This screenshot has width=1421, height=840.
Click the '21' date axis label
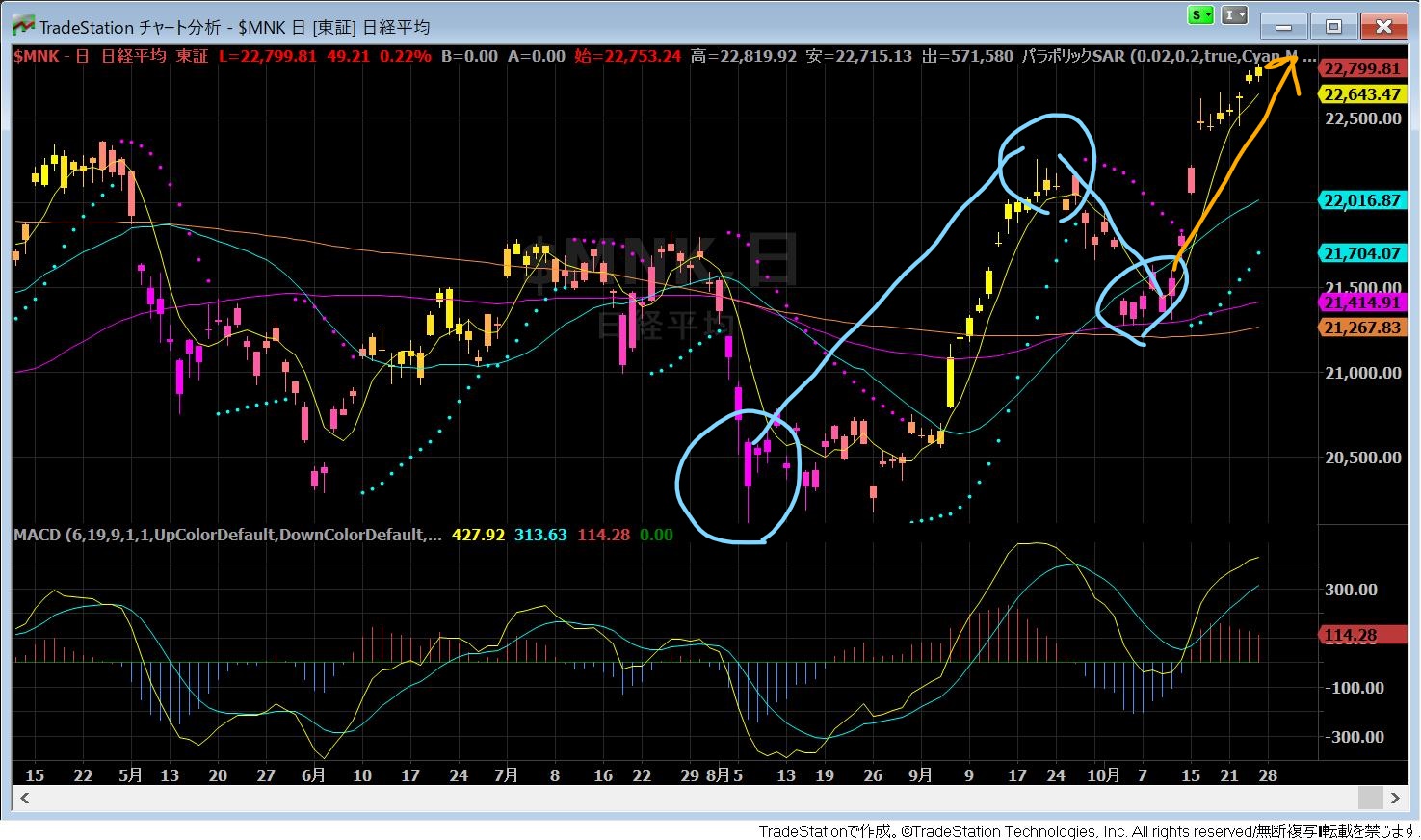click(1229, 775)
